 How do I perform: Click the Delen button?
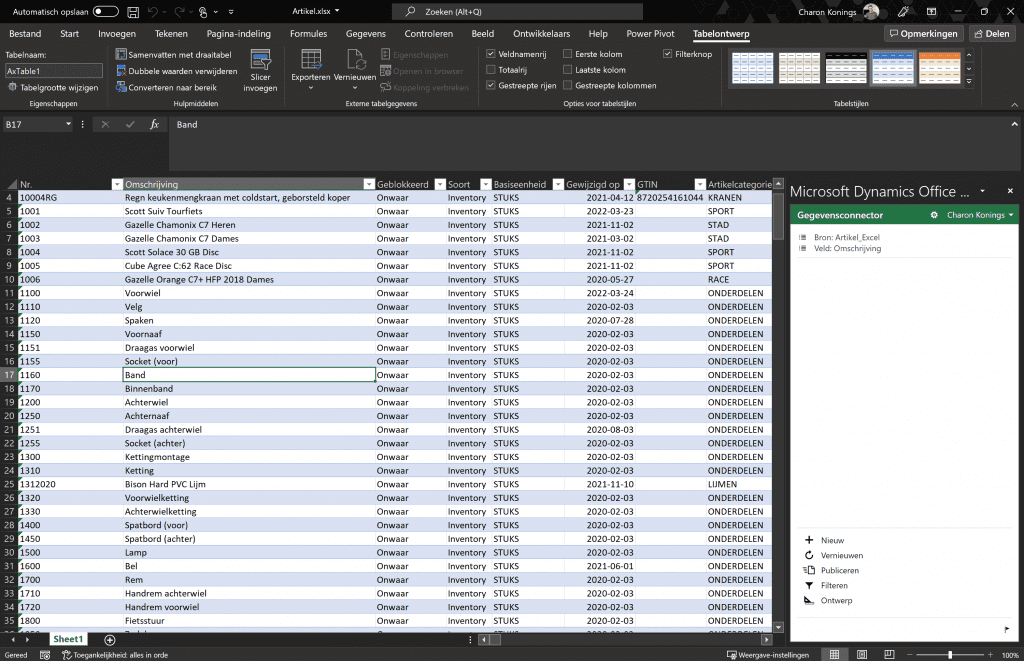click(x=991, y=34)
